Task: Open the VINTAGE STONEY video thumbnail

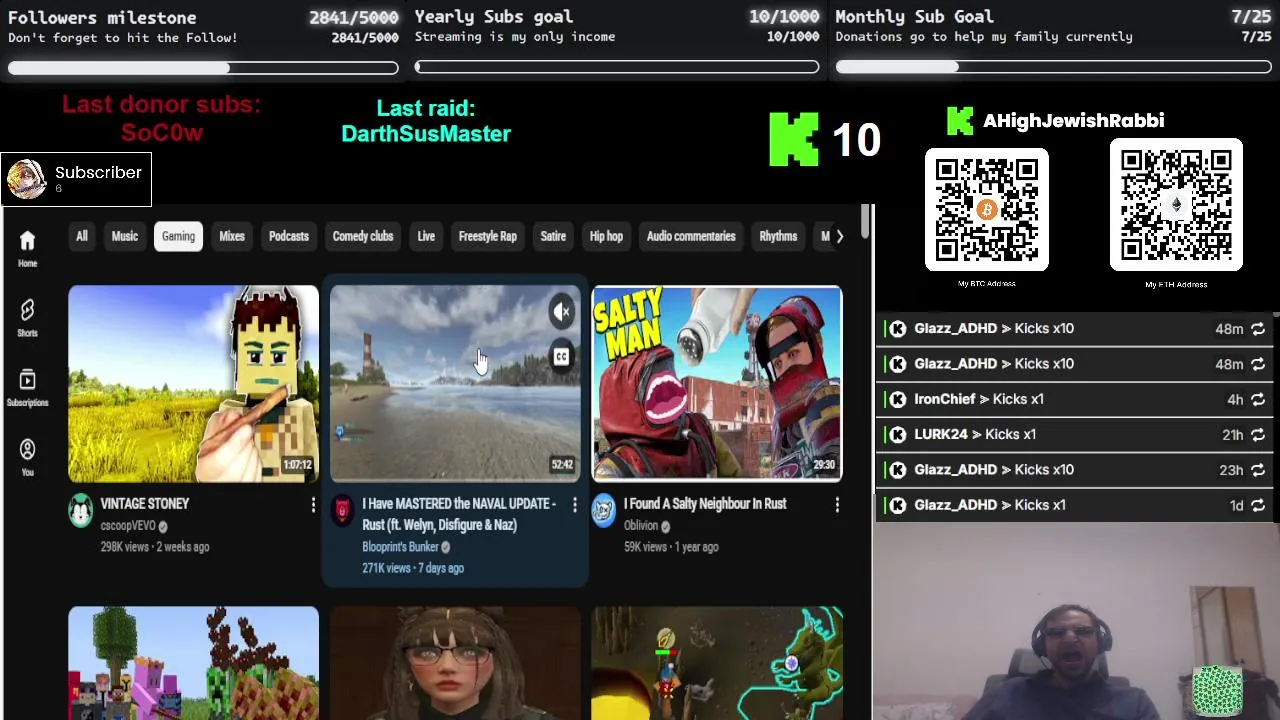Action: coord(193,384)
